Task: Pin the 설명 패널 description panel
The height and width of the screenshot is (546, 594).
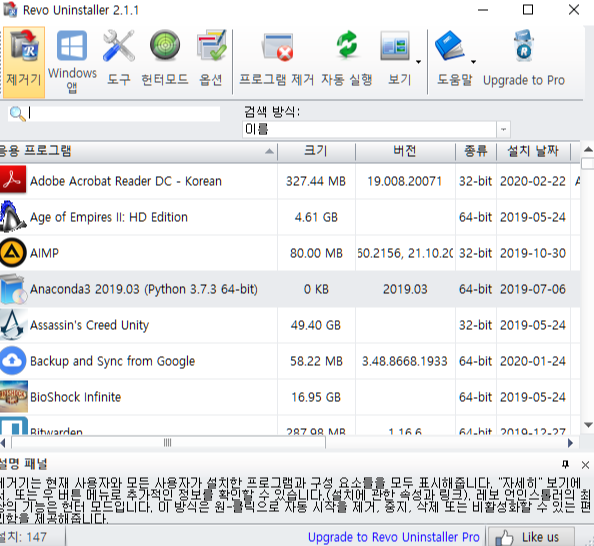Action: click(x=566, y=464)
